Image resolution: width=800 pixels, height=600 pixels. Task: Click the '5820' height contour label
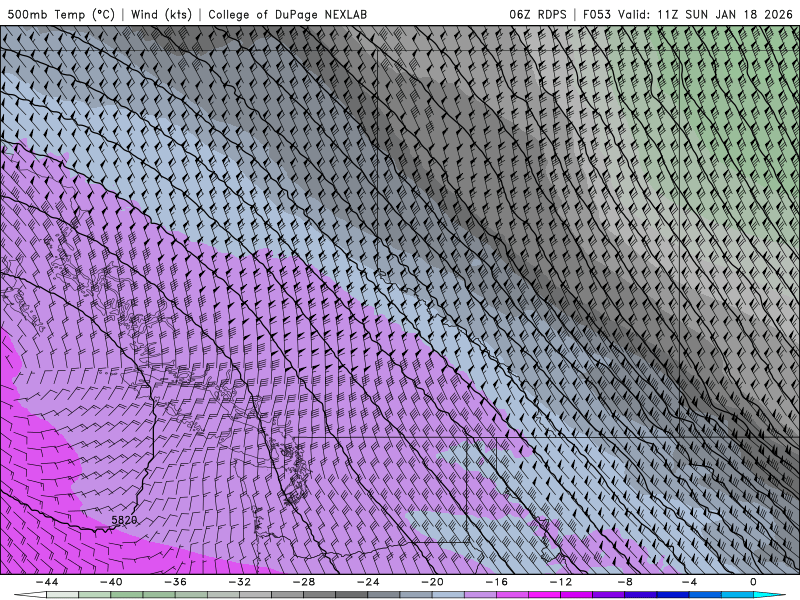[124, 520]
